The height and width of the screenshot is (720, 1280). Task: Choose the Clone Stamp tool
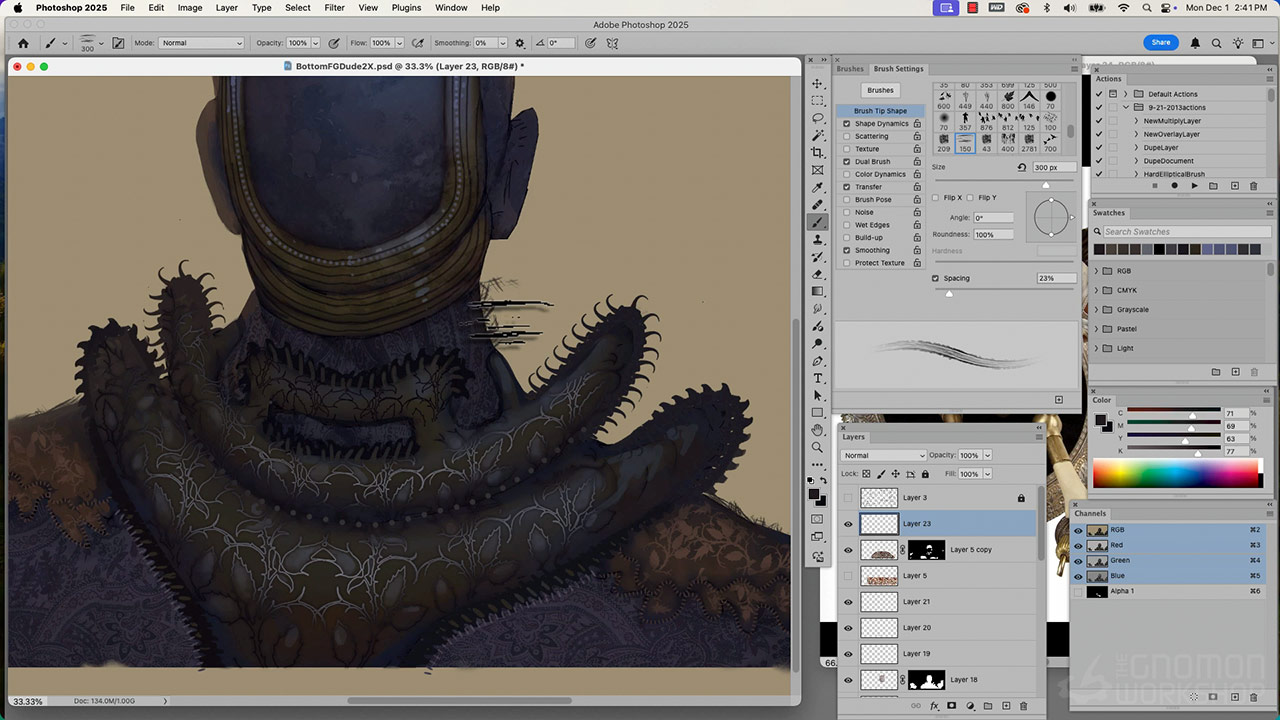[818, 240]
